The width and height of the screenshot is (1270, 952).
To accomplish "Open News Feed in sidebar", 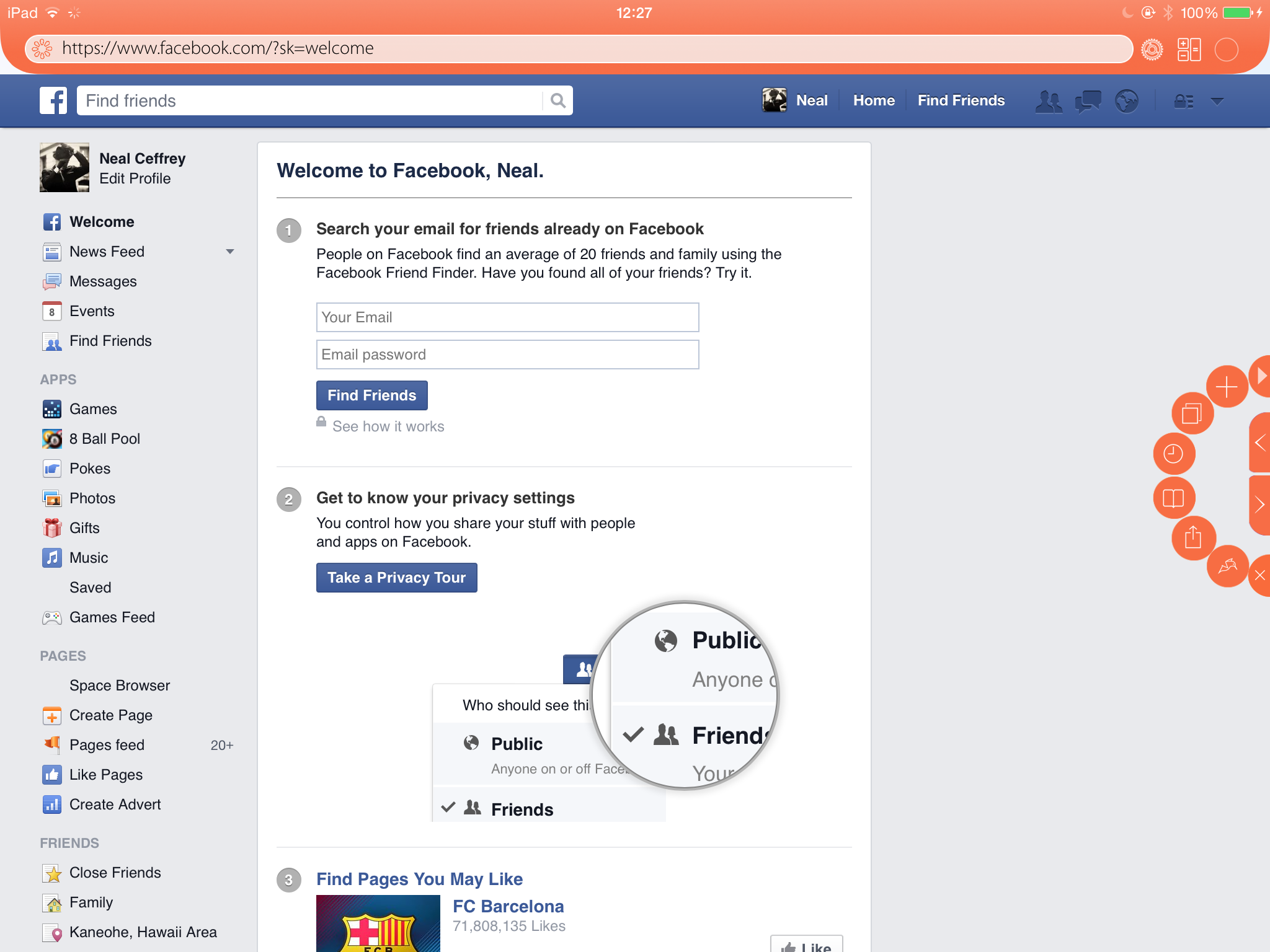I will tap(107, 252).
